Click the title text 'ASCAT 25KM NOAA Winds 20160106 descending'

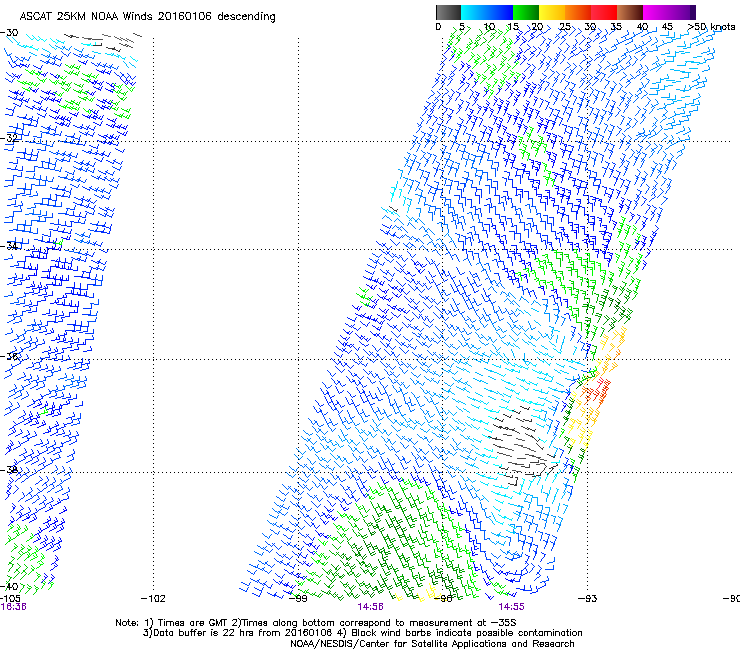(x=147, y=16)
